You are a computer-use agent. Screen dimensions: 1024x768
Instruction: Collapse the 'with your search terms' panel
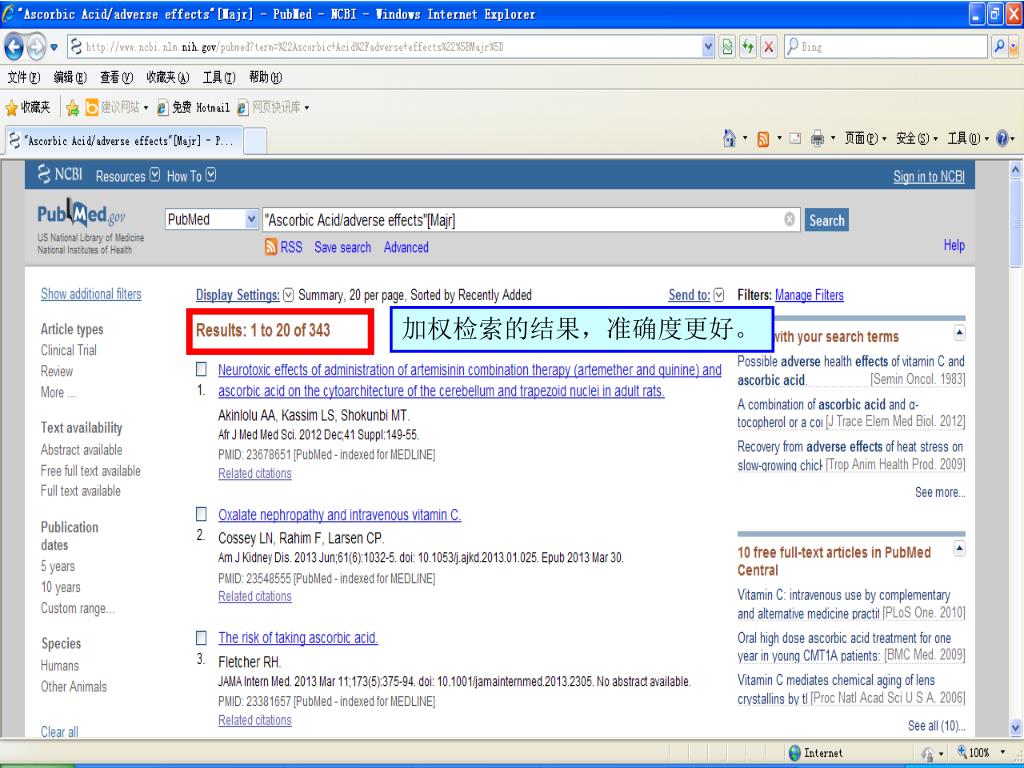959,332
